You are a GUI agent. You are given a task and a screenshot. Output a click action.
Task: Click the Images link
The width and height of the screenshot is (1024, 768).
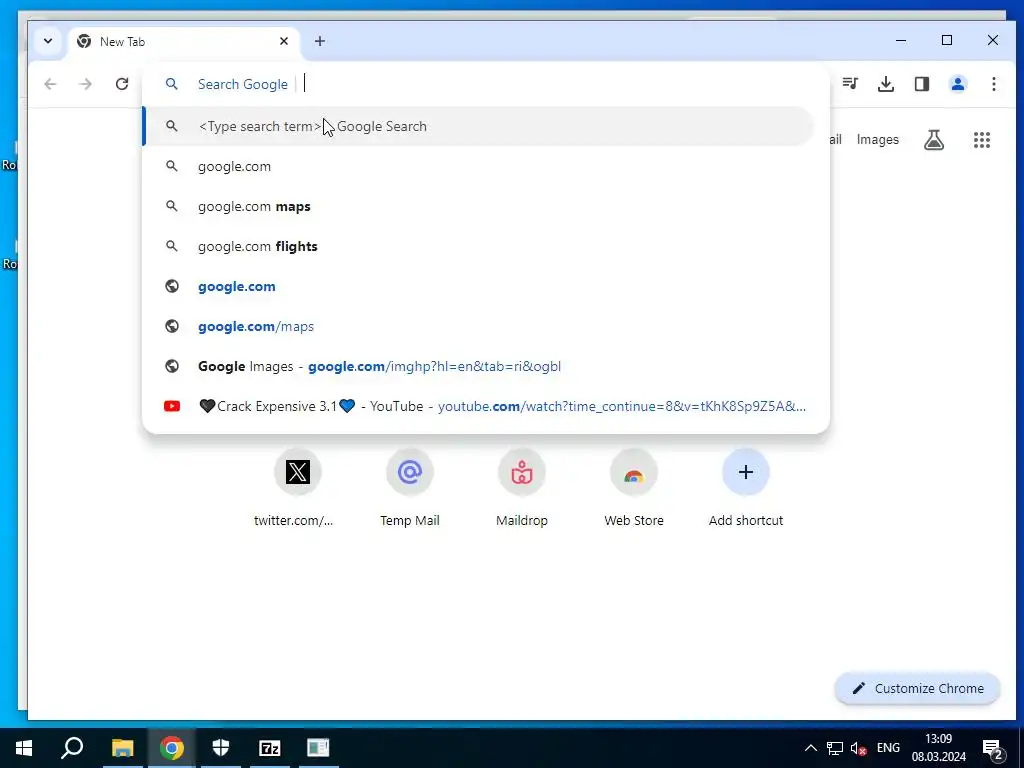(x=877, y=140)
